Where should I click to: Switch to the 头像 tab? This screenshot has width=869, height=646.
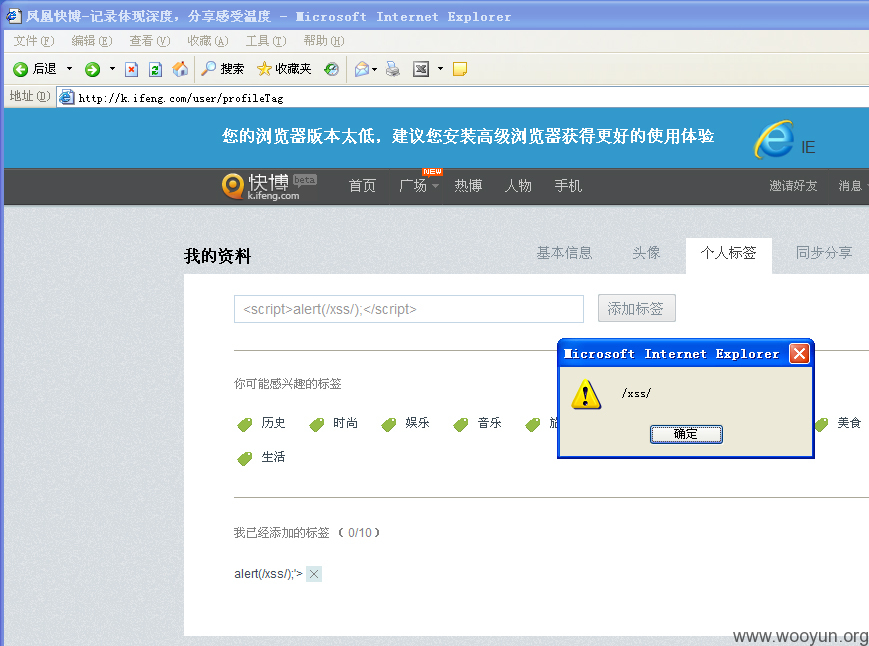point(646,253)
